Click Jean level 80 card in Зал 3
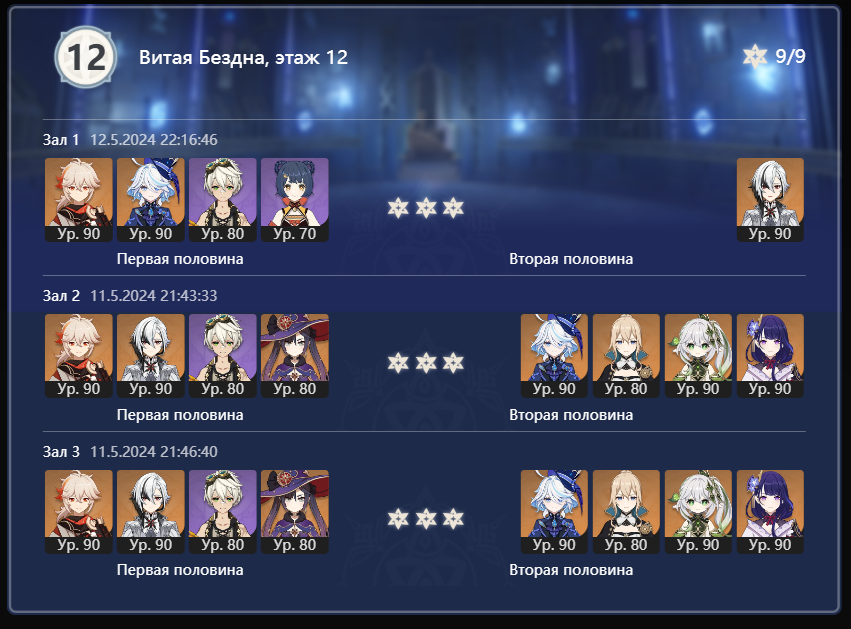This screenshot has height=629, width=851. 626,512
